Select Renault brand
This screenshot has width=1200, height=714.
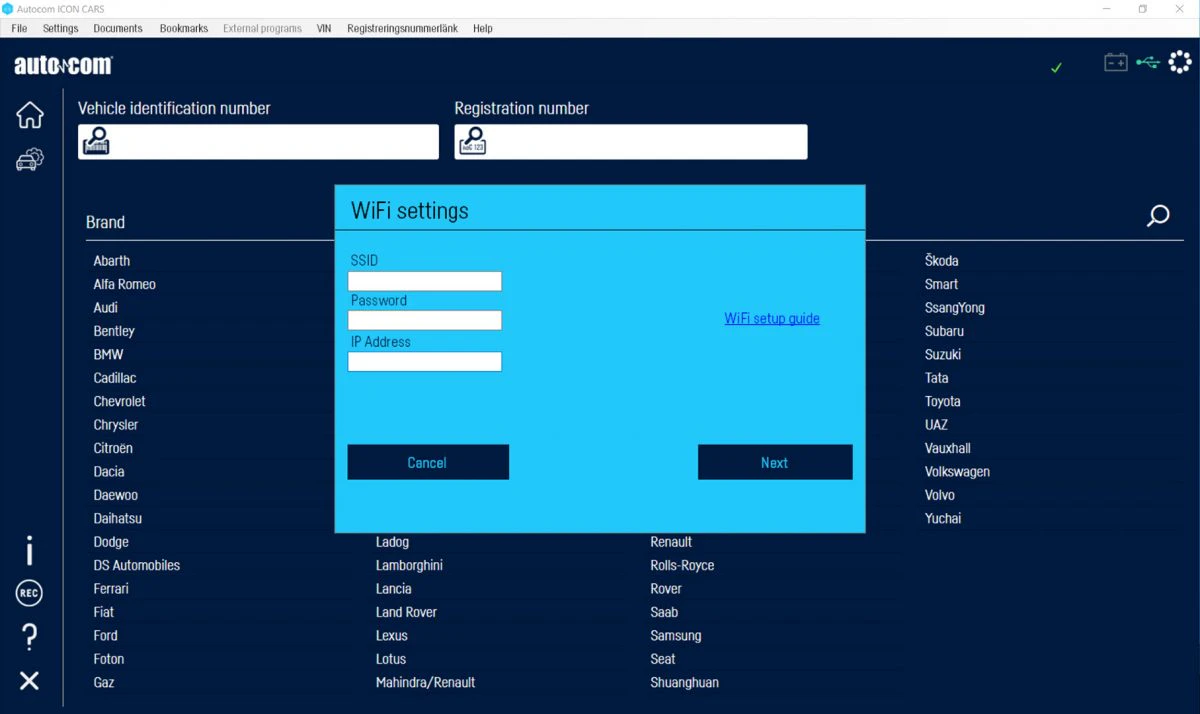coord(671,542)
